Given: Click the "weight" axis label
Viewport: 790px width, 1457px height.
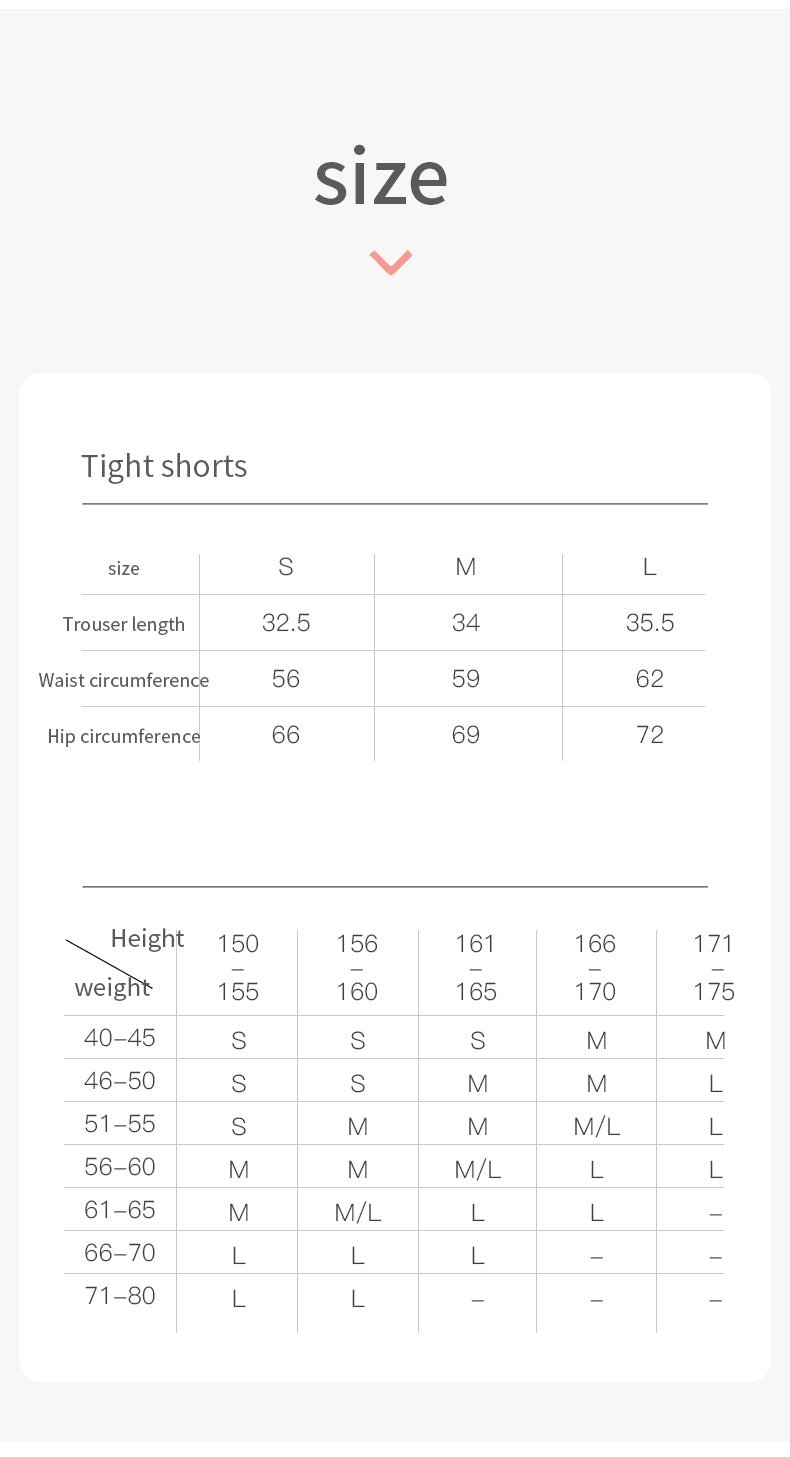Looking at the screenshot, I should [x=112, y=987].
